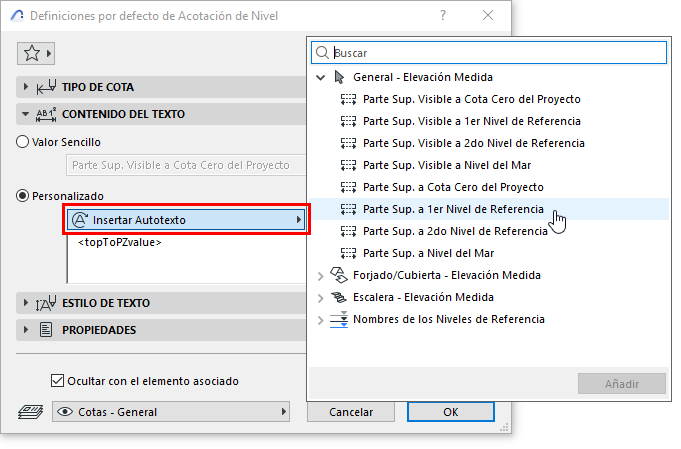Confirm with the OK button
The width and height of the screenshot is (681, 449).
pos(451,412)
